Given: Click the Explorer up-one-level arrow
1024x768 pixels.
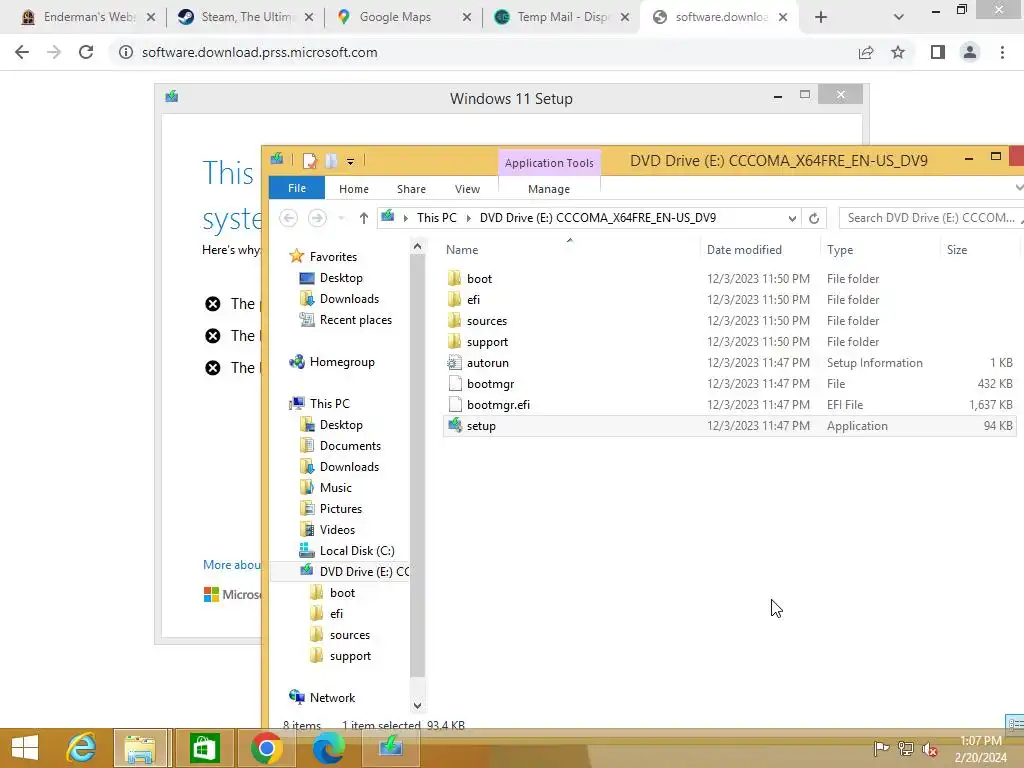Looking at the screenshot, I should (x=364, y=218).
